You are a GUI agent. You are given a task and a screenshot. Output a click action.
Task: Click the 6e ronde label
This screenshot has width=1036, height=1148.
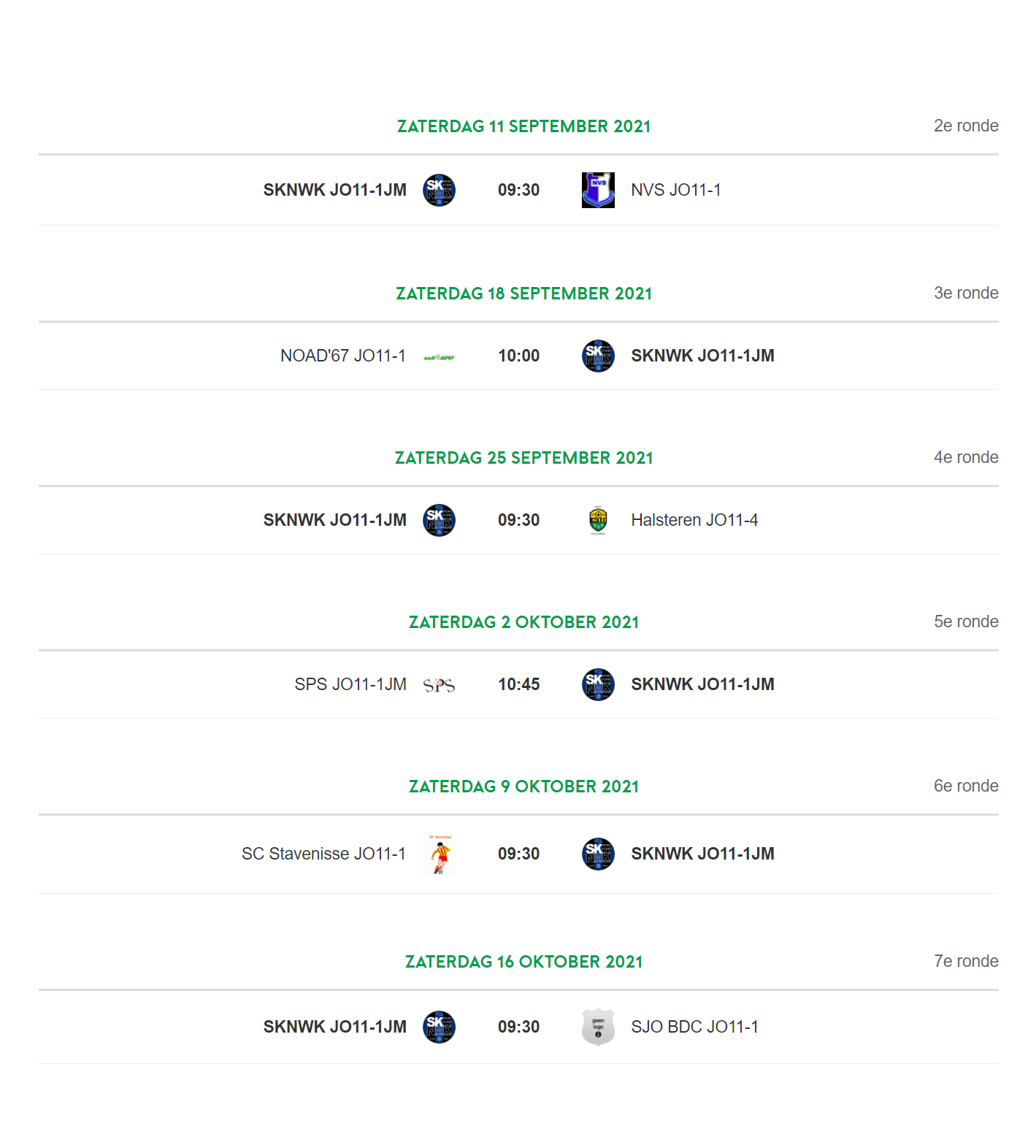coord(966,786)
